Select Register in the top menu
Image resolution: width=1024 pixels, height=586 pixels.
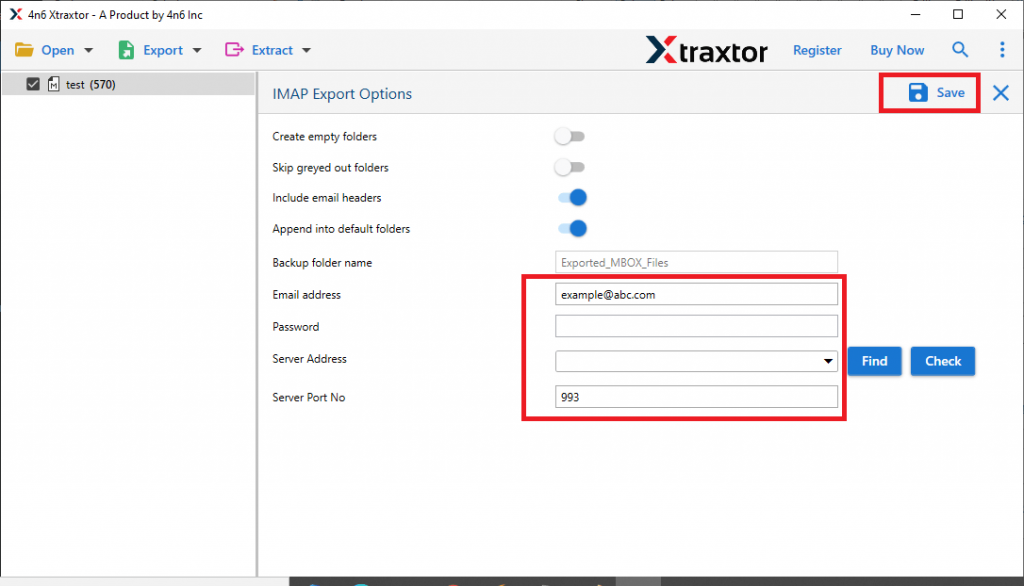pos(817,49)
